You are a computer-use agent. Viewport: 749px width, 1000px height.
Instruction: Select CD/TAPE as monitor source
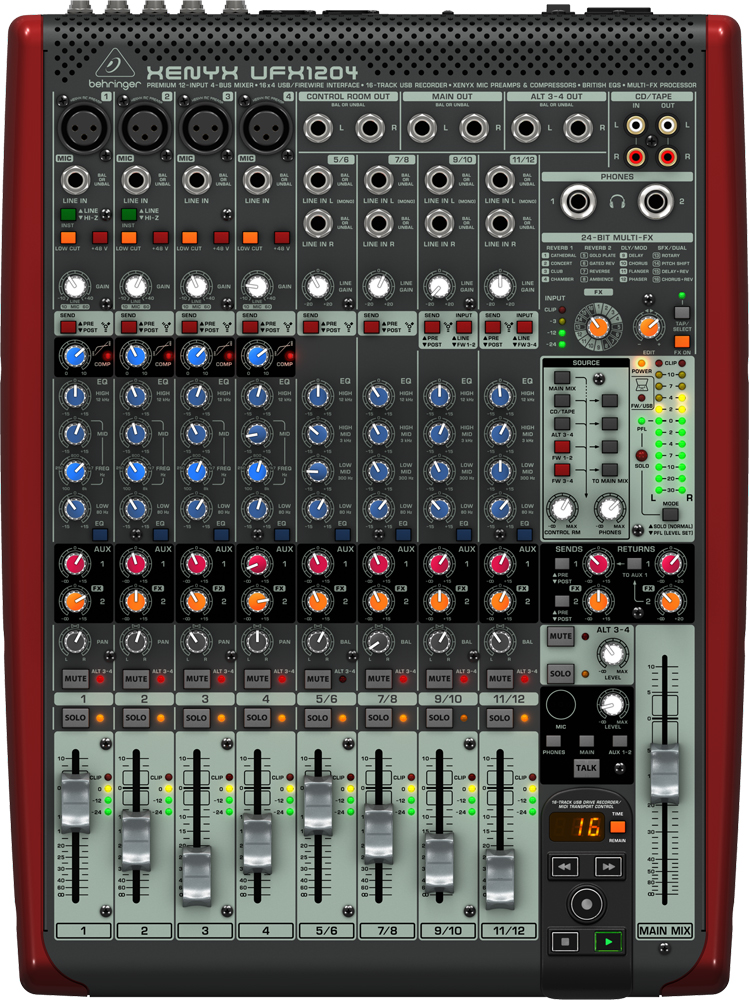pyautogui.click(x=564, y=399)
